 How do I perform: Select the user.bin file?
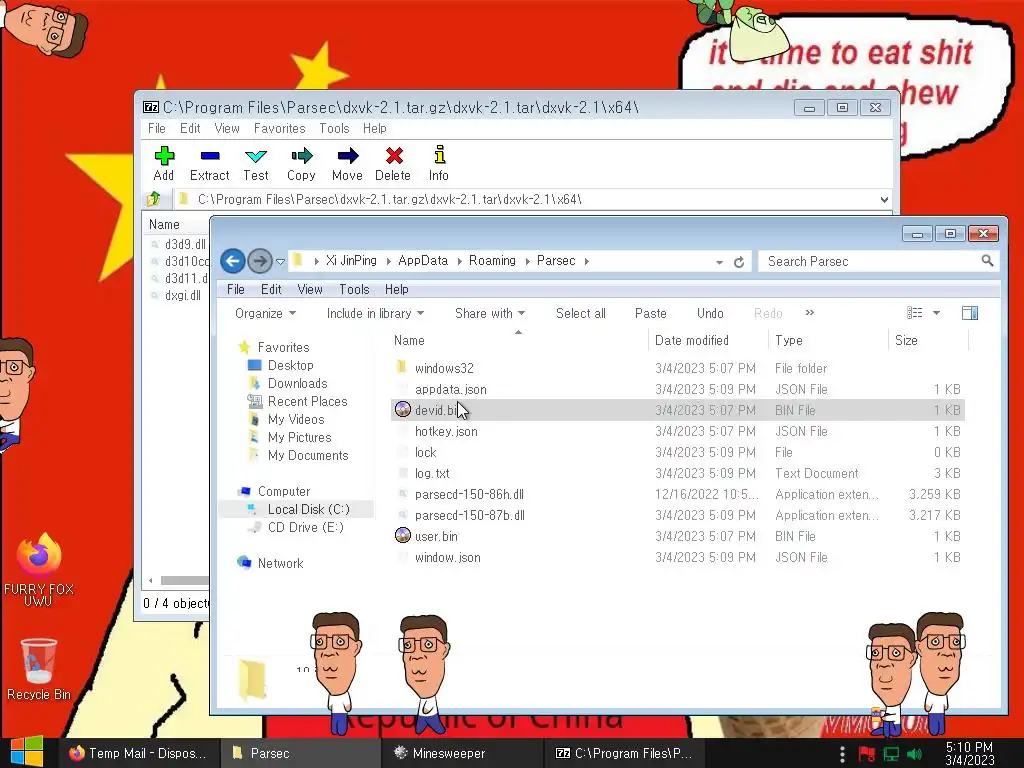(436, 536)
